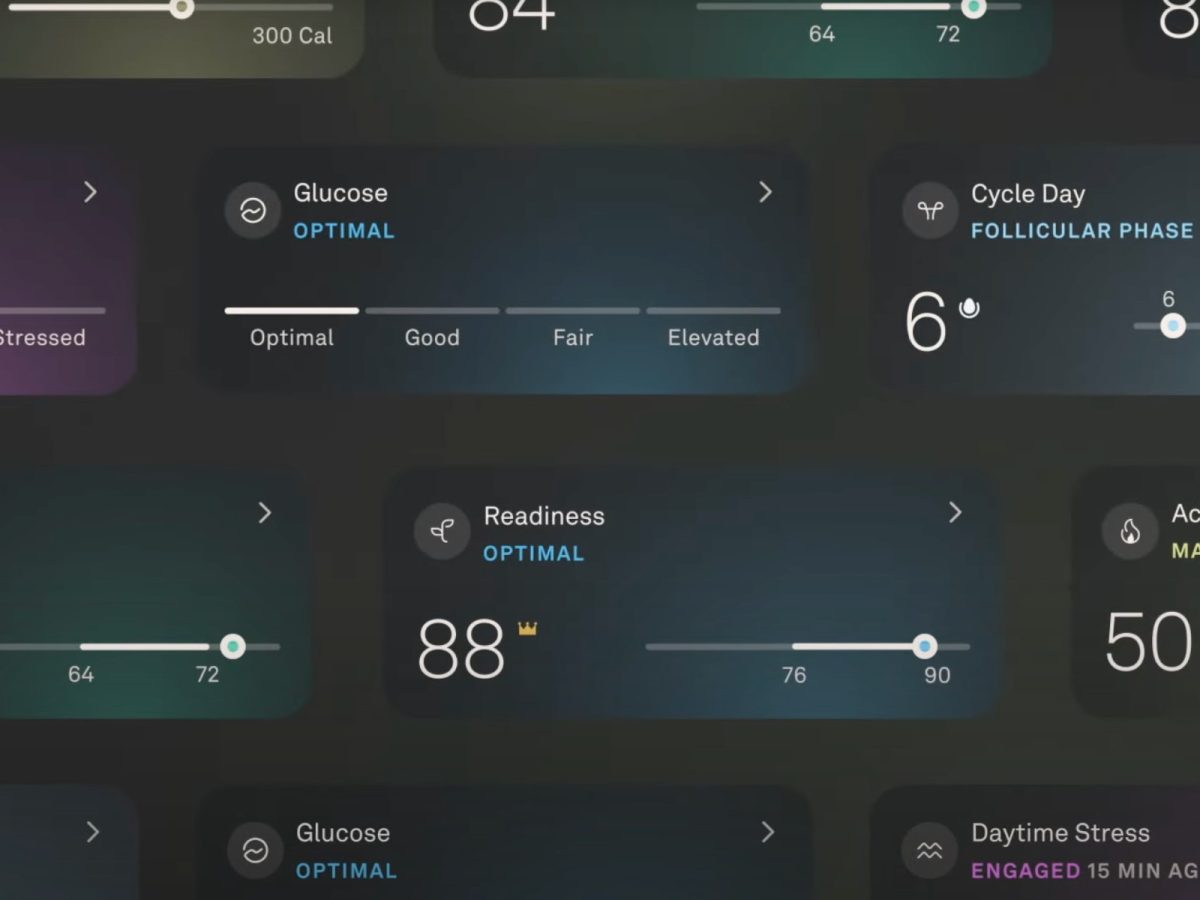Open the Readiness card using its chevron

coord(955,513)
